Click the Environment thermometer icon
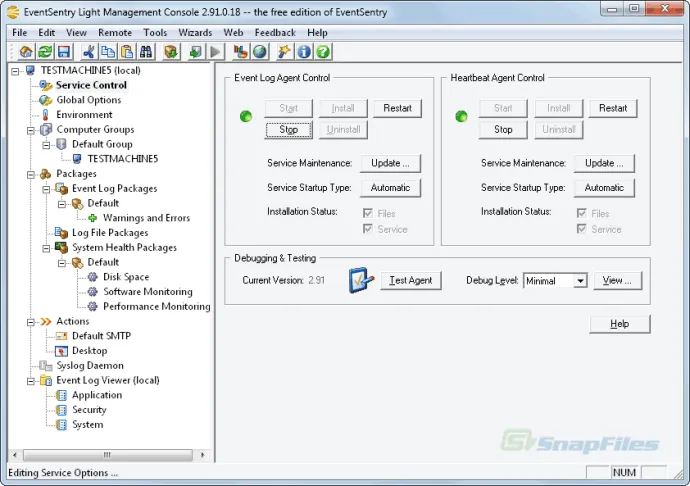The image size is (690, 486). tap(45, 115)
